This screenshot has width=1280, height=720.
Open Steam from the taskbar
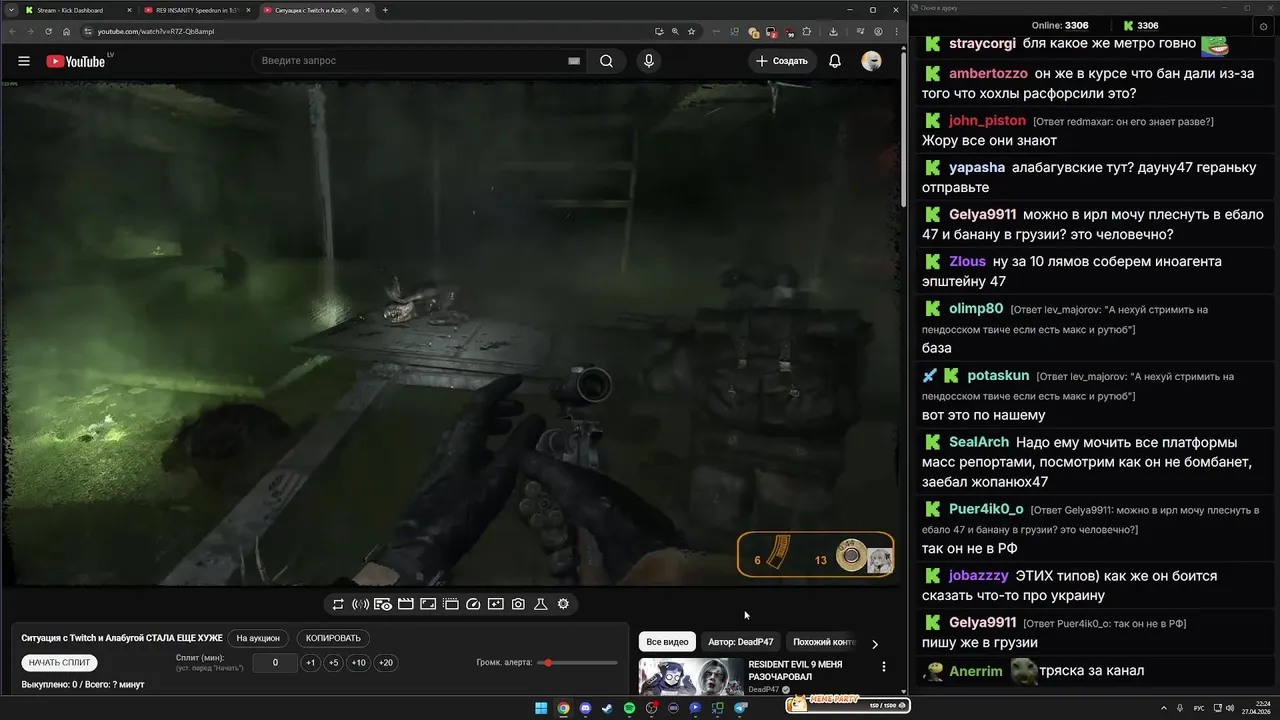coord(607,708)
